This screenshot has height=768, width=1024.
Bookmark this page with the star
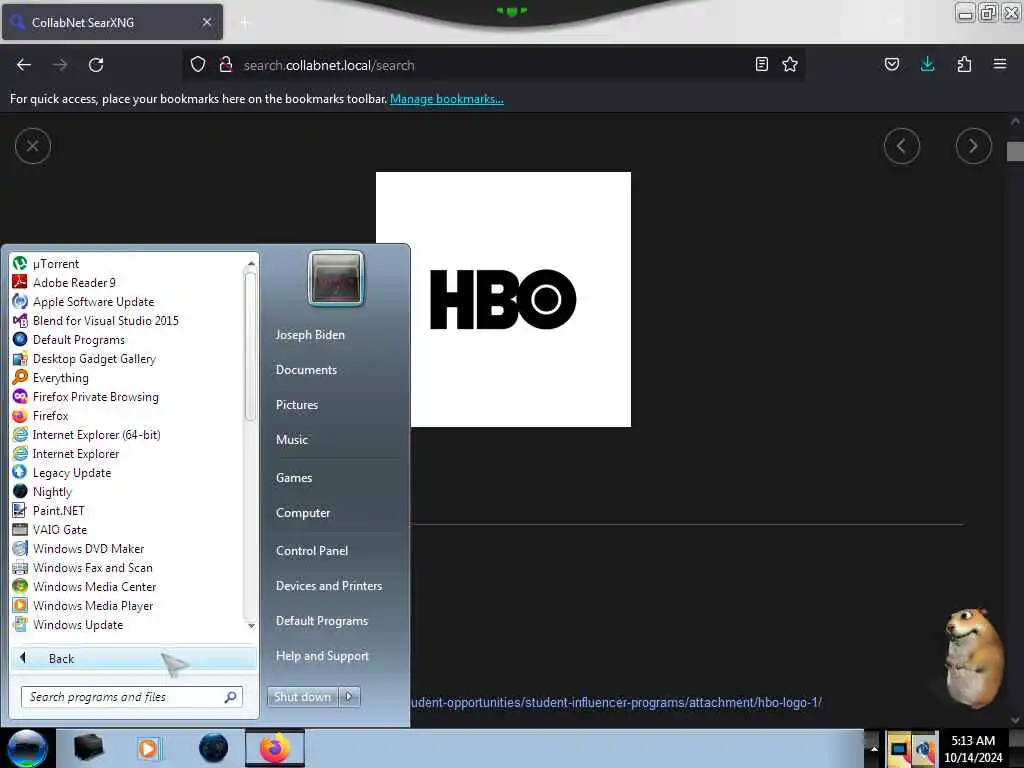790,64
